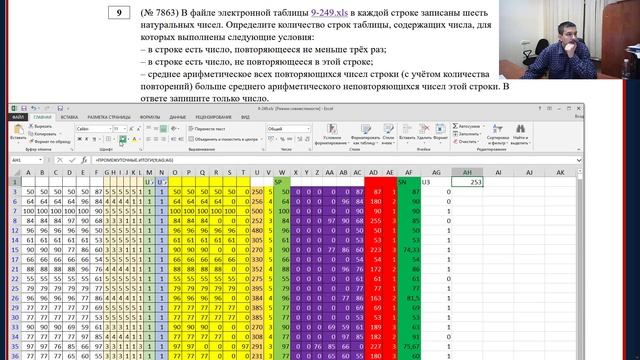This screenshot has height=360, width=640.
Task: Click the confirm formula checkmark icon
Action: pos(72,160)
